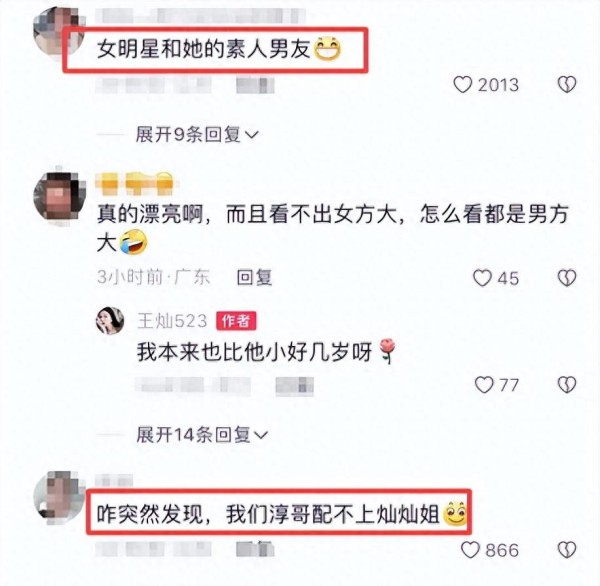Click the red 作者 badge
Viewport: 600px width, 586px height.
pyautogui.click(x=236, y=321)
